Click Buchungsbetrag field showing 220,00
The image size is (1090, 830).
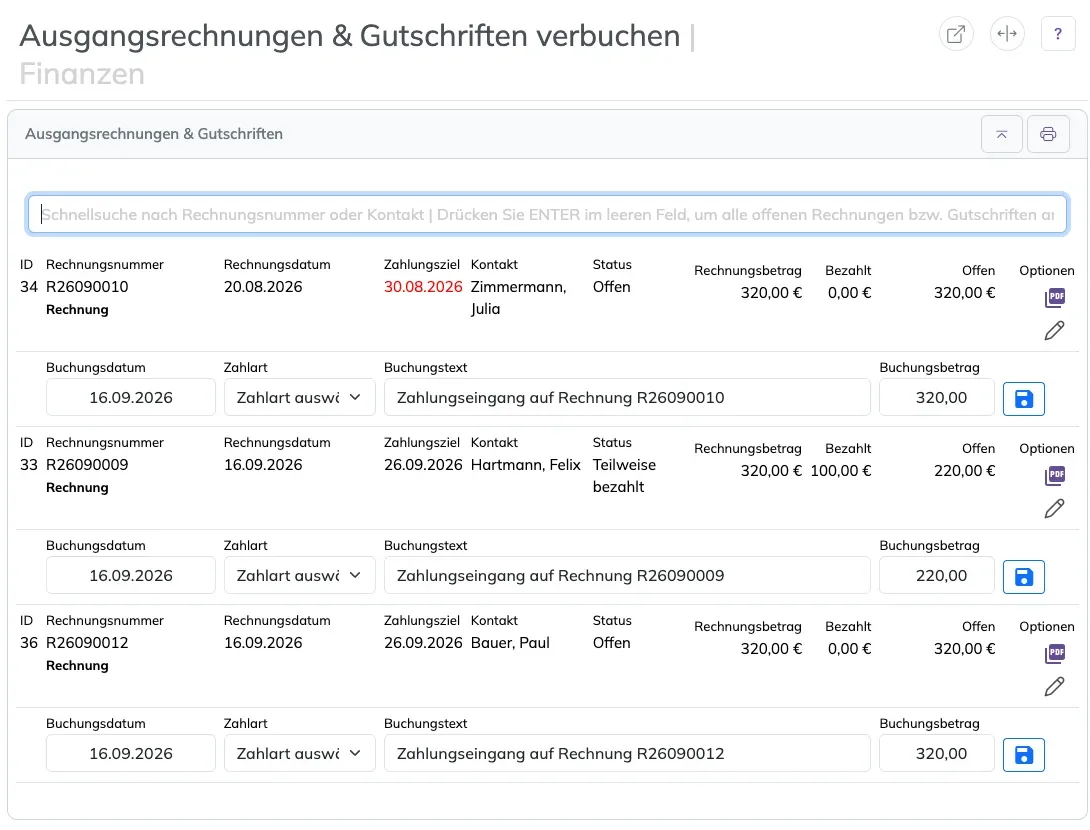coord(936,576)
